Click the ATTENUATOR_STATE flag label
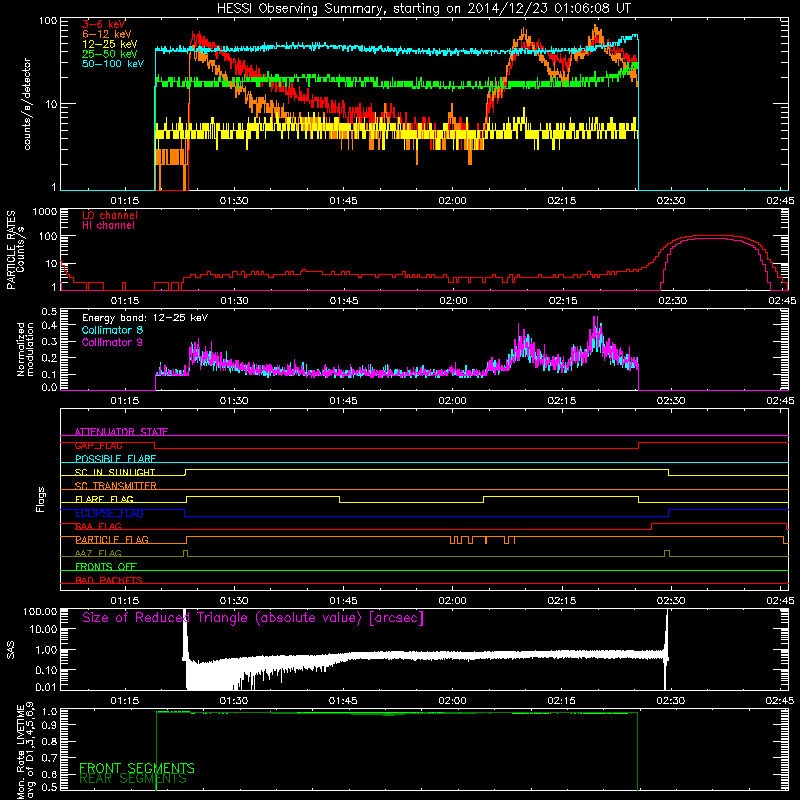Screen dimensions: 800x800 [x=121, y=432]
